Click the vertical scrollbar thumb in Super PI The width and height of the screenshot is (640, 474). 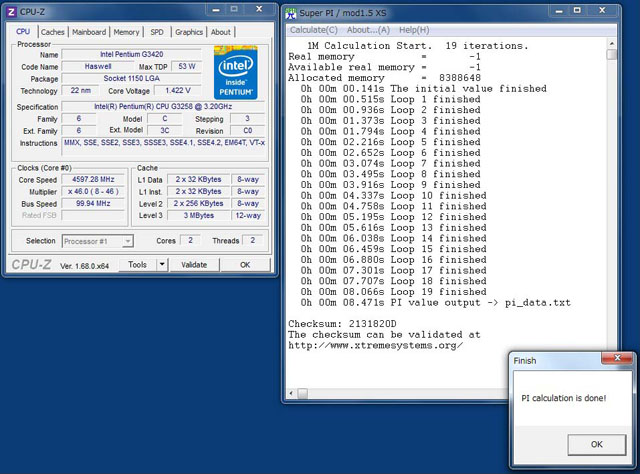[611, 55]
